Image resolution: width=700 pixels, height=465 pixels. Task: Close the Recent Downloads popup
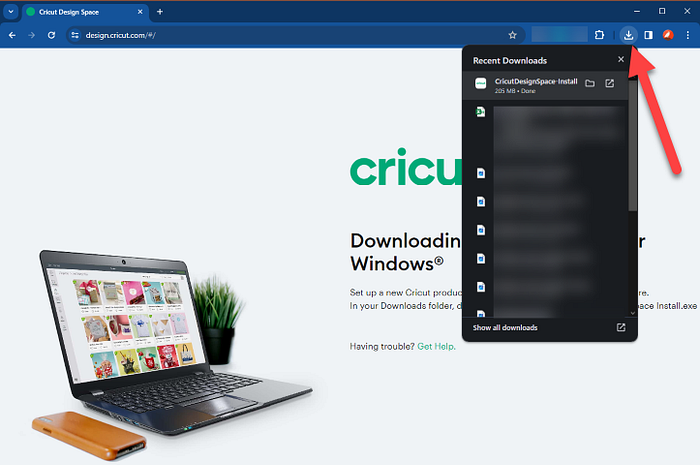tap(621, 59)
